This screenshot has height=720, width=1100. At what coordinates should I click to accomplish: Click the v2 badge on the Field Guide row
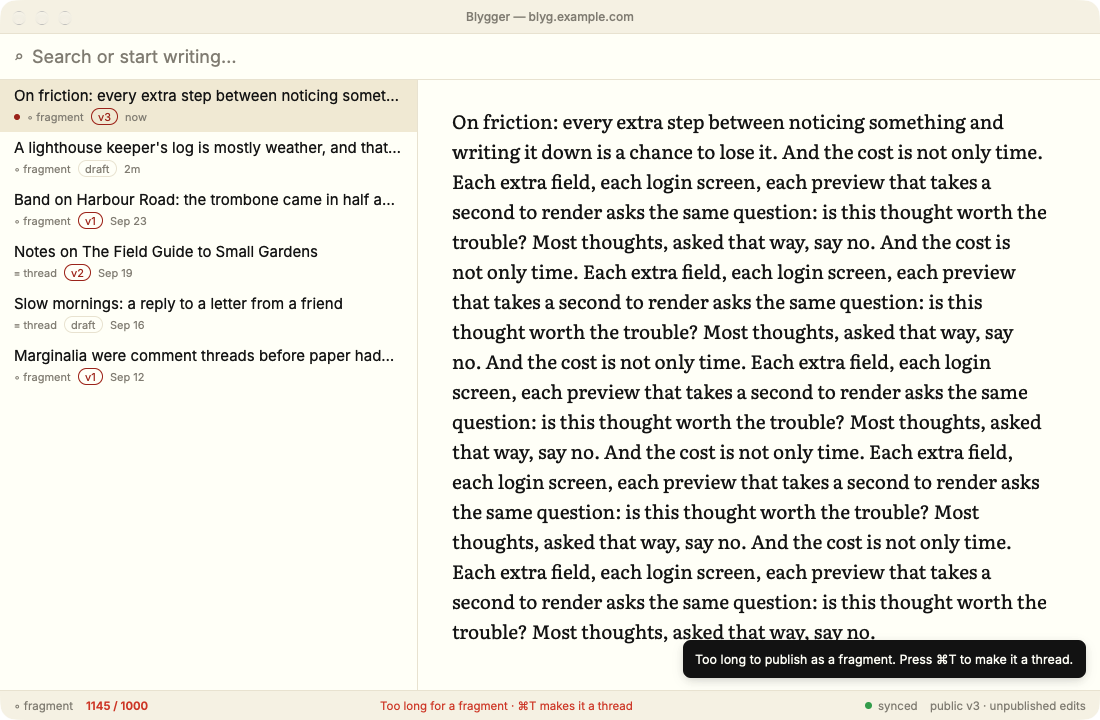pos(77,273)
